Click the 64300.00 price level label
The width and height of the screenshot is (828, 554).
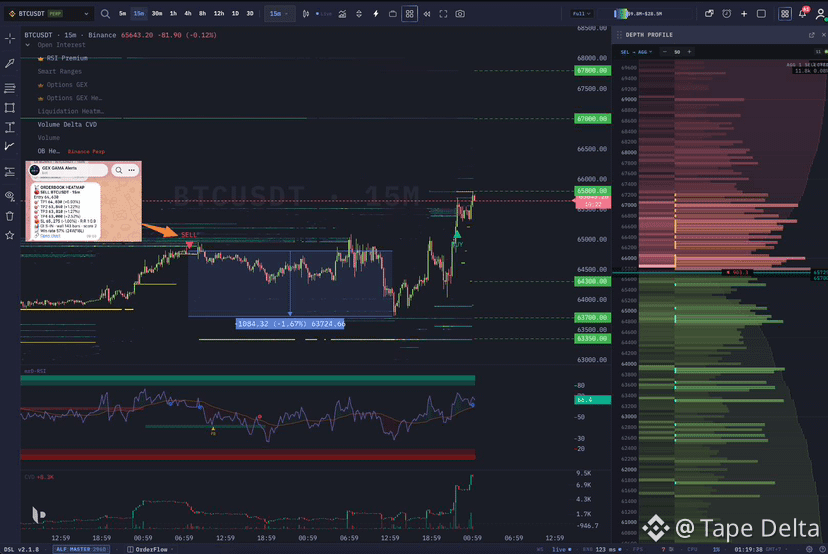click(x=592, y=281)
